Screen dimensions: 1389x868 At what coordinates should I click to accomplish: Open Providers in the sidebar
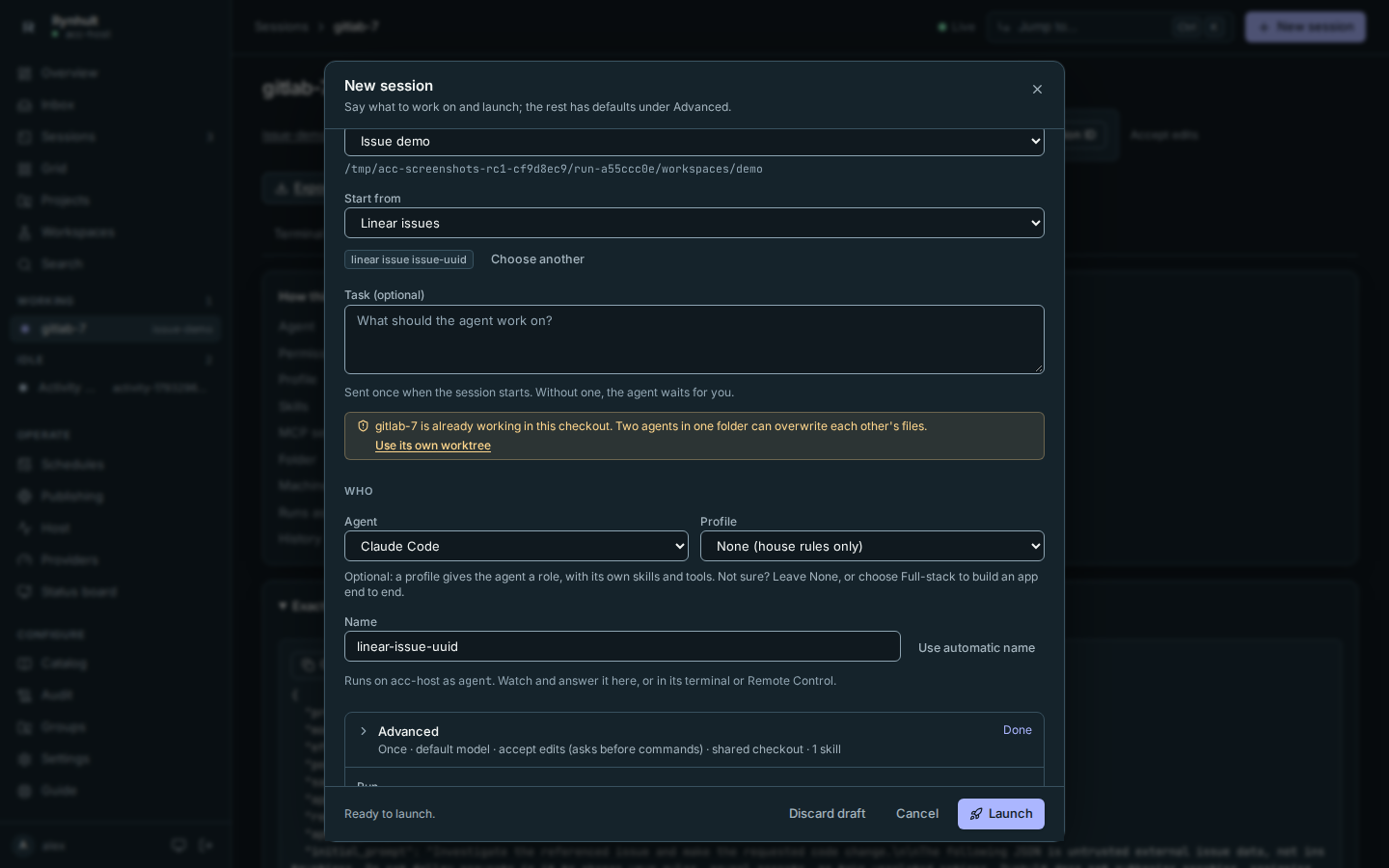point(116,560)
